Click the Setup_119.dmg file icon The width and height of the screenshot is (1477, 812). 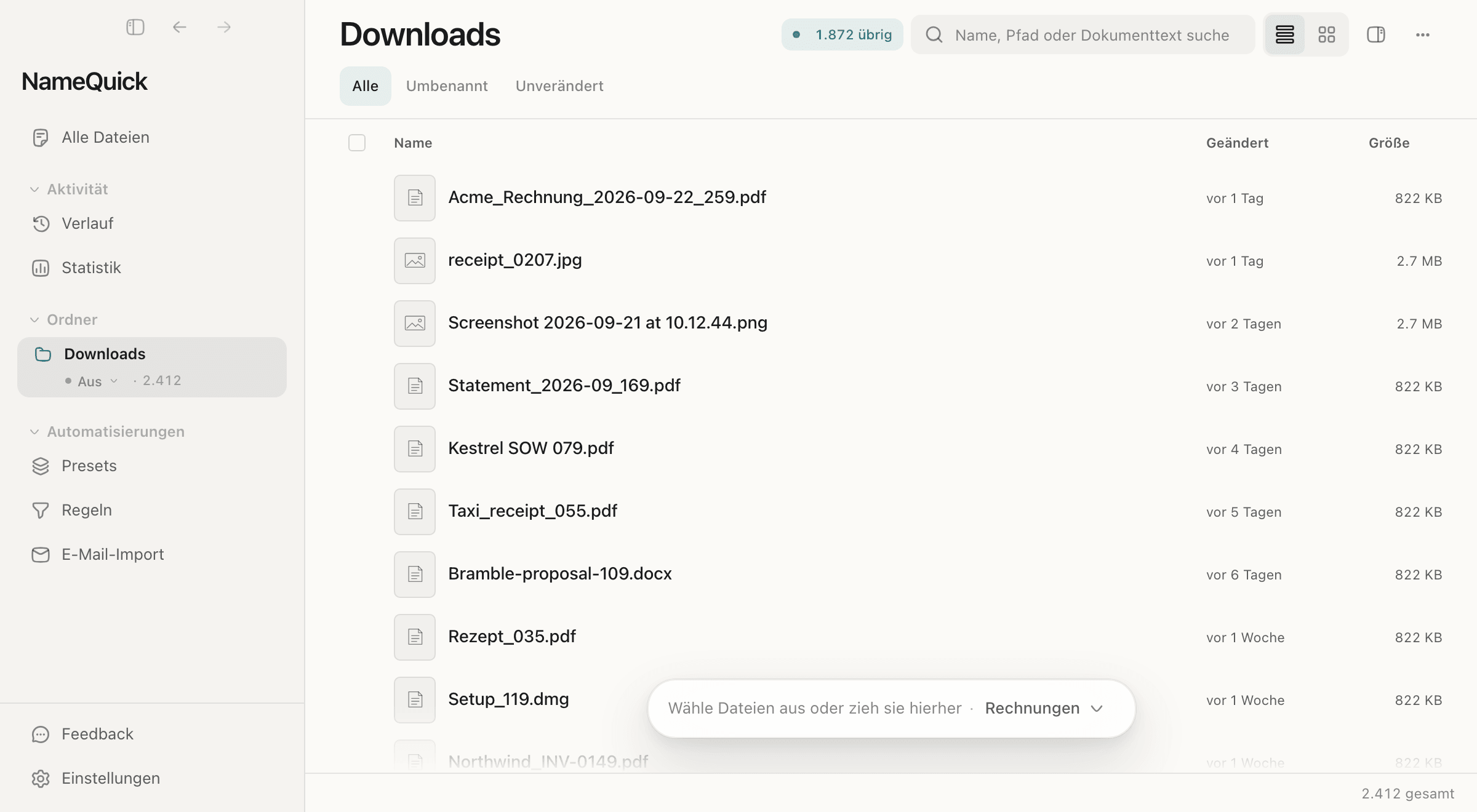tap(415, 700)
